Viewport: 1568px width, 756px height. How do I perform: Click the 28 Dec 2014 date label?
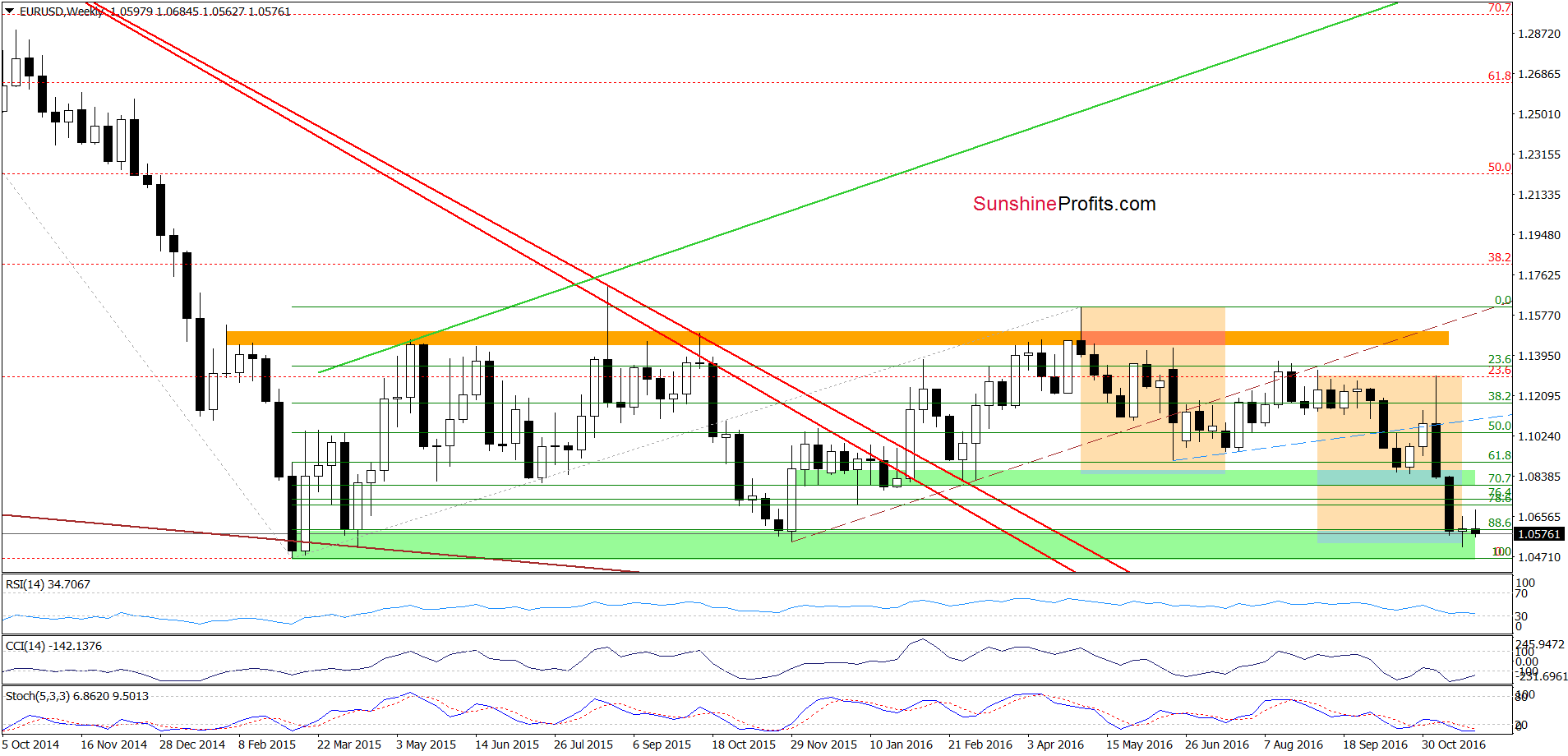(x=192, y=744)
